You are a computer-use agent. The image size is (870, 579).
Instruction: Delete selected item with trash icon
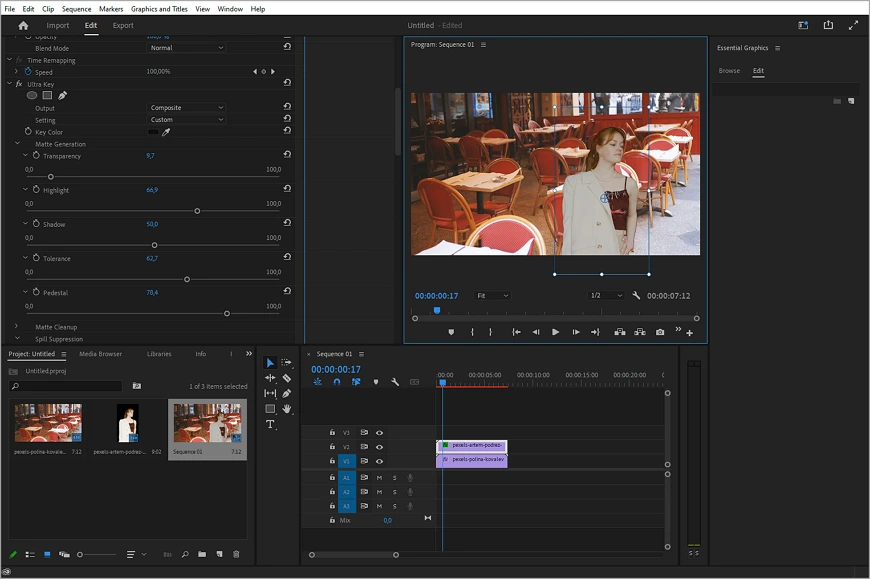(236, 554)
